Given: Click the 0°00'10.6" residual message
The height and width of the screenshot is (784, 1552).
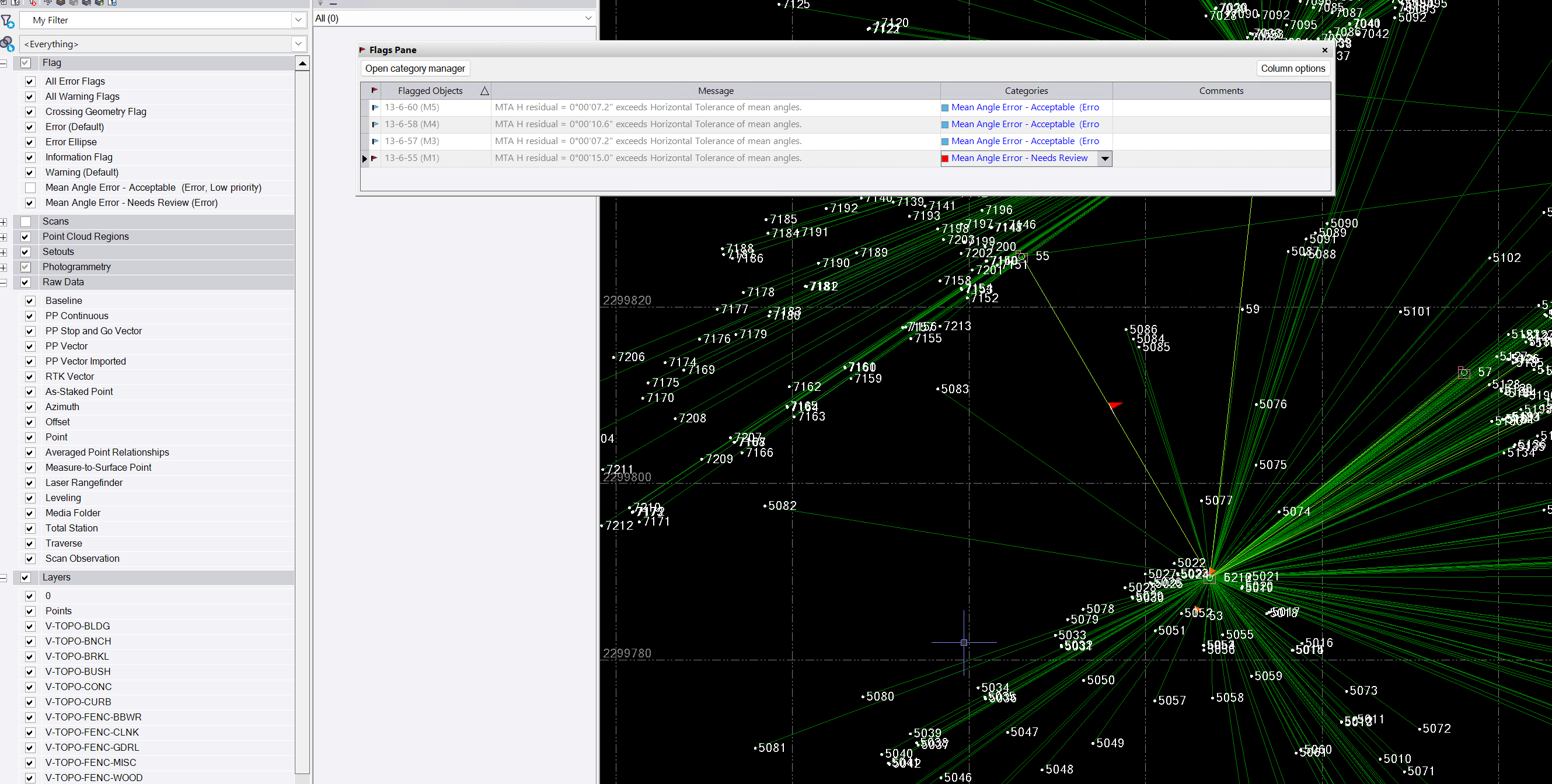Looking at the screenshot, I should pos(648,124).
